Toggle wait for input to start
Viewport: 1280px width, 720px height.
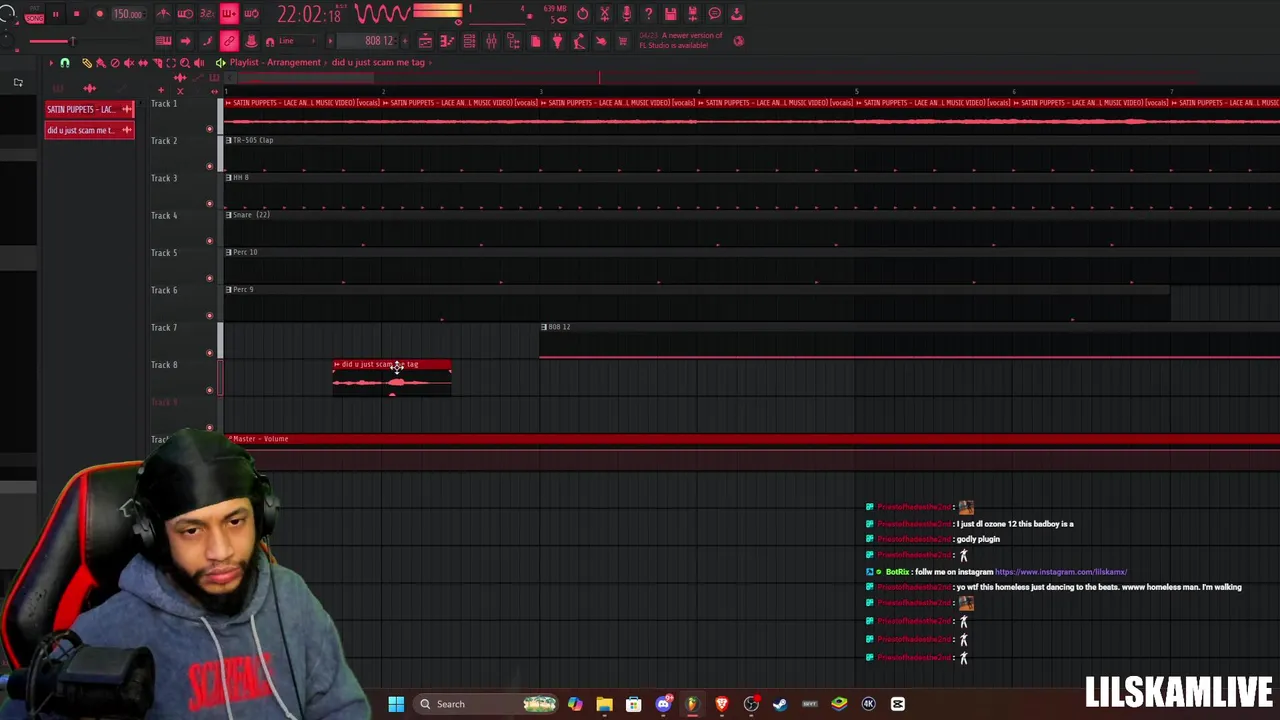click(x=185, y=14)
